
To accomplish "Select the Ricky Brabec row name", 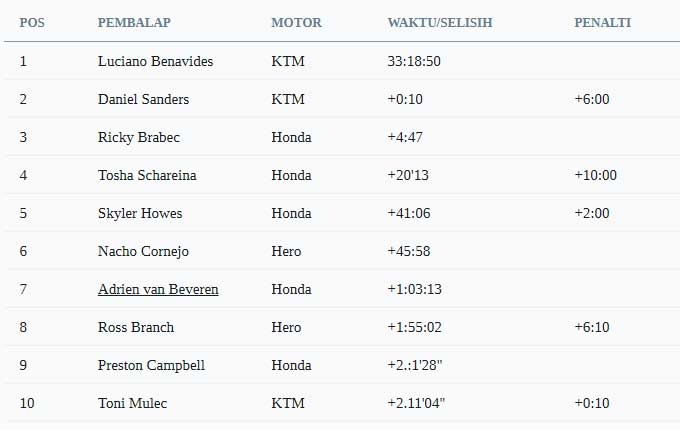I will click(x=139, y=137).
